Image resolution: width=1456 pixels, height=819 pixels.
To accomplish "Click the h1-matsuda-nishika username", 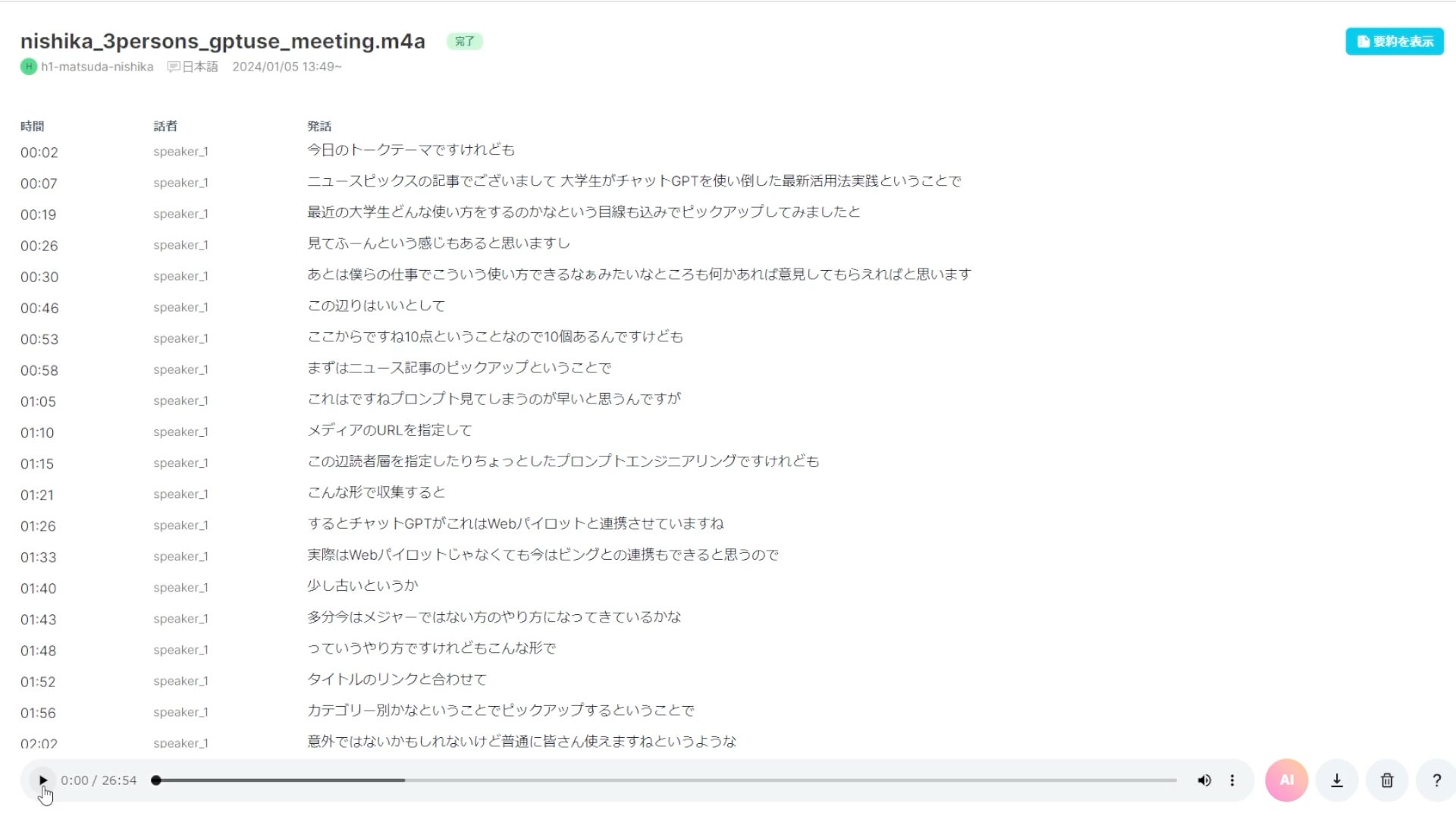I will pyautogui.click(x=97, y=67).
